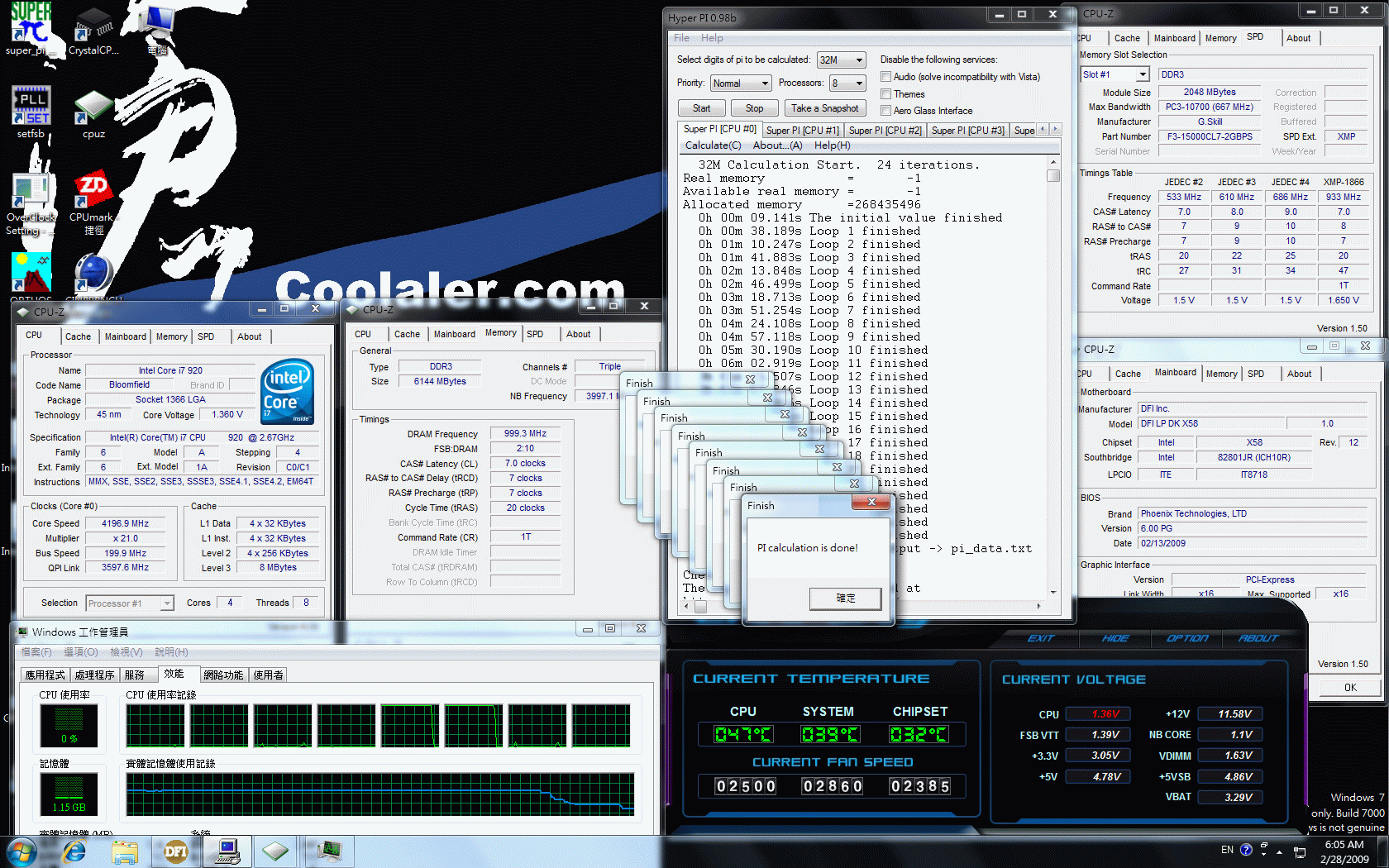The width and height of the screenshot is (1389, 868).
Task: Click the horizontal scrollbar thumb in Super PI
Action: tap(700, 606)
